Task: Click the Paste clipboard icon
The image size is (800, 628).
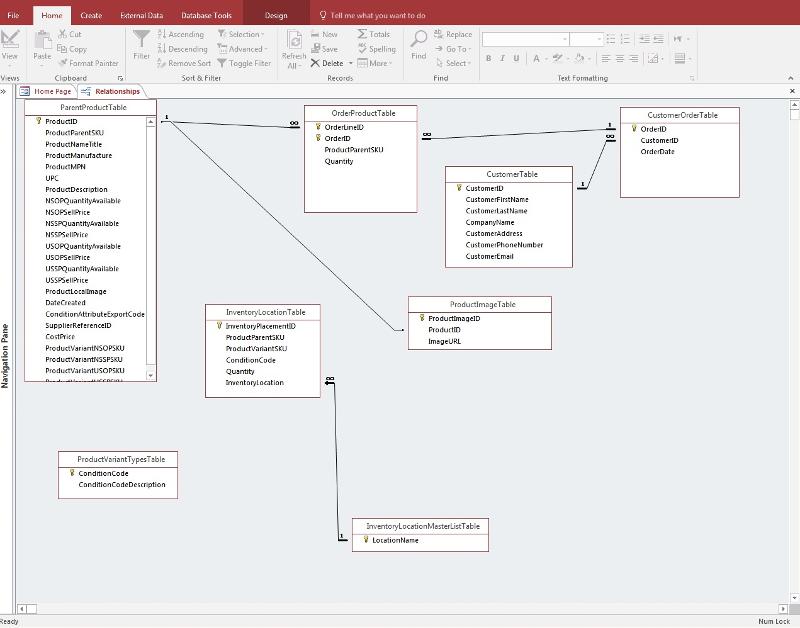Action: pos(42,40)
